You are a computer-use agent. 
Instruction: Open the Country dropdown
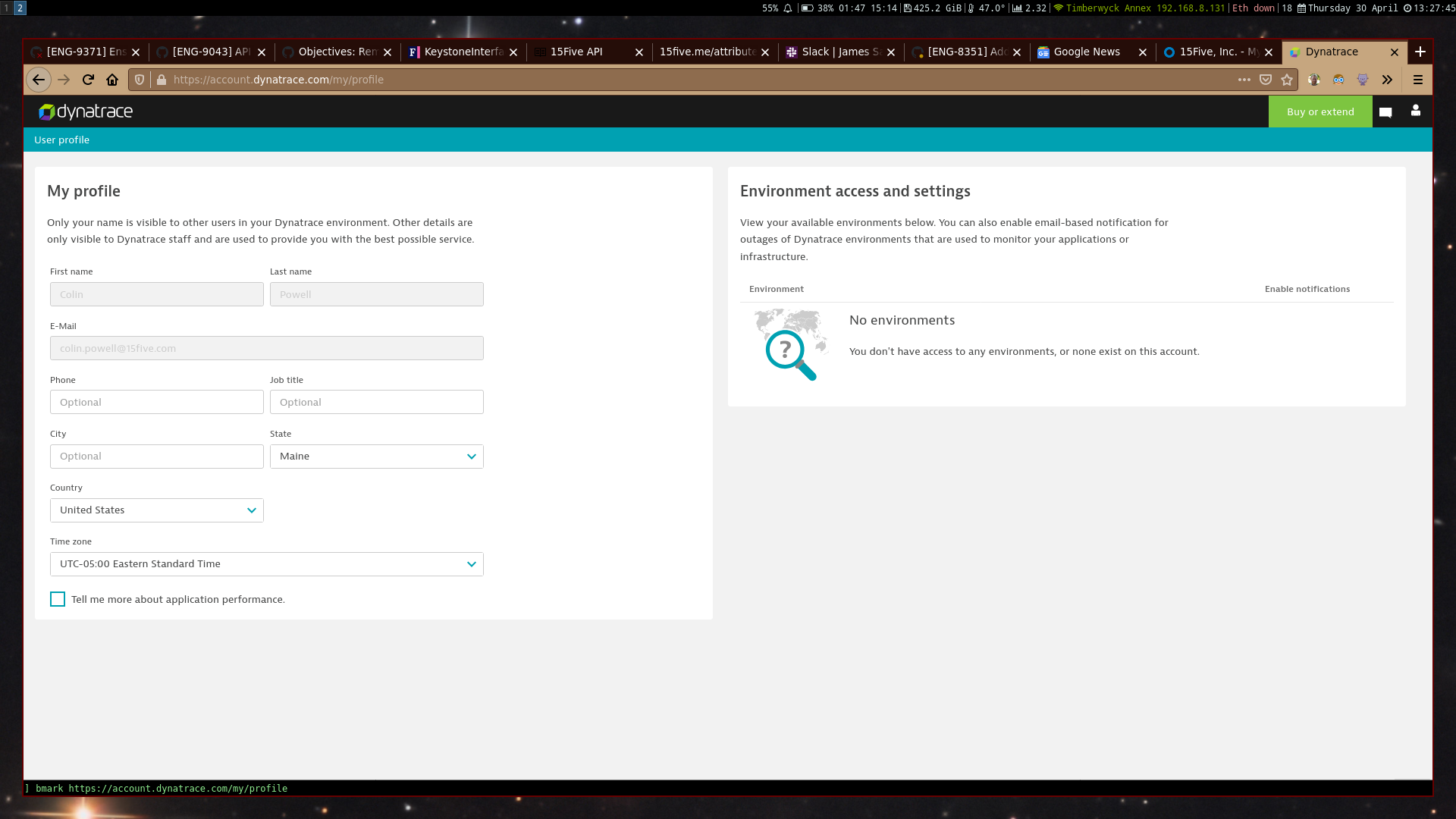click(x=156, y=510)
